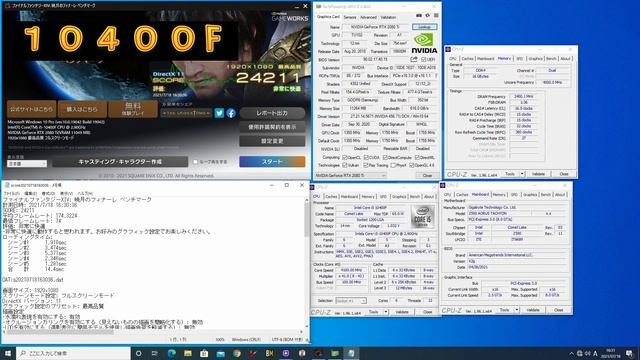
Task: Click the 使用許諾契約を表示 button
Action: click(x=272, y=127)
